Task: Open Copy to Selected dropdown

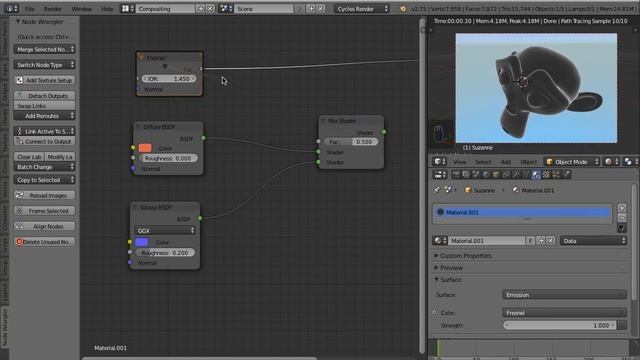Action: tap(44, 180)
